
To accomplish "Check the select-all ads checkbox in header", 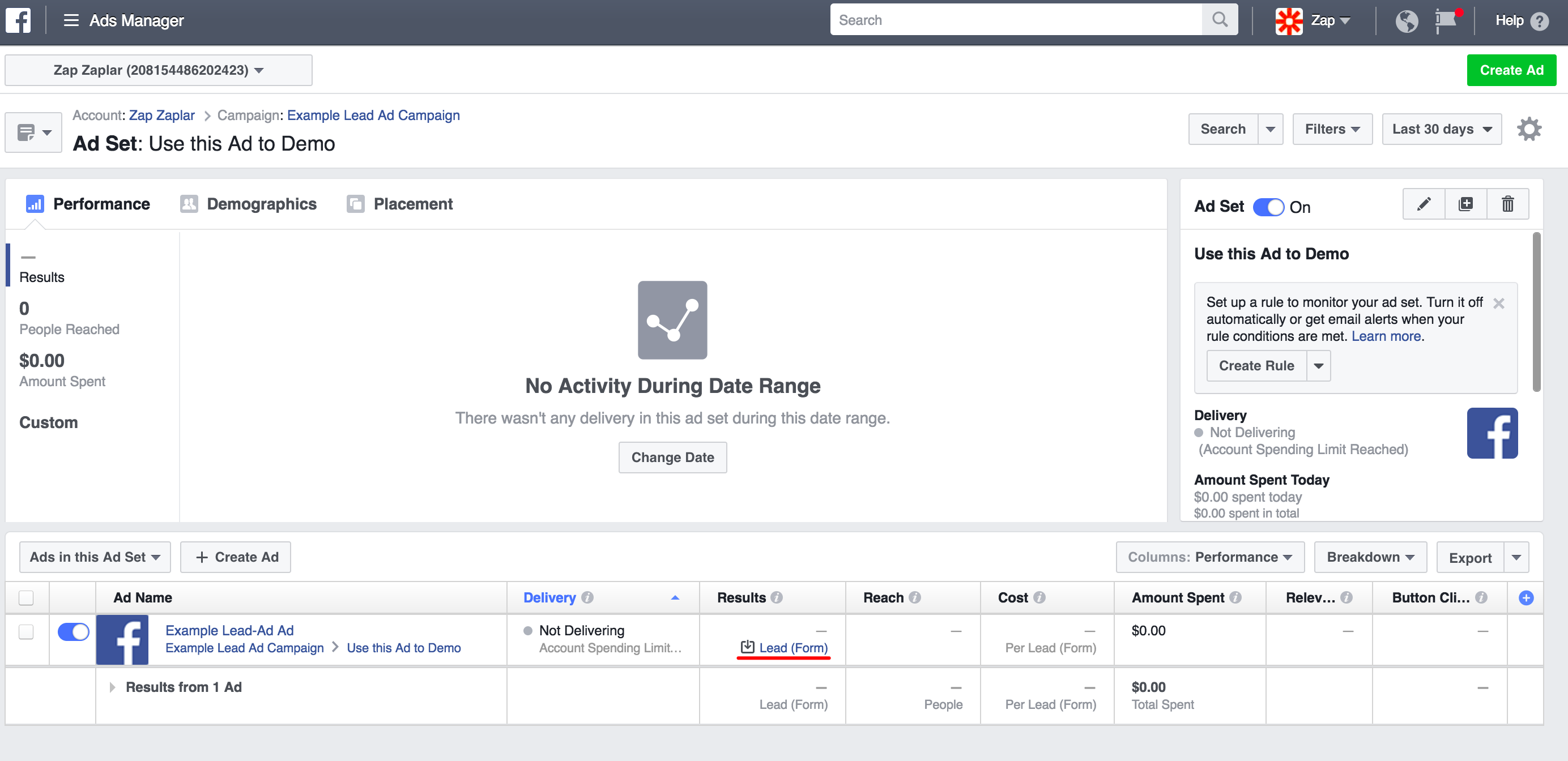I will click(x=26, y=597).
